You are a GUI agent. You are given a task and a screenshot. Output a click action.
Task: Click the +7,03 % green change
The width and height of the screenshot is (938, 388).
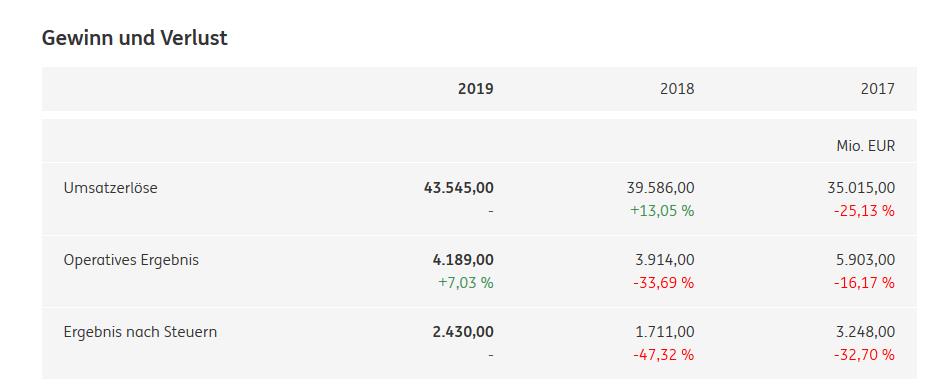[466, 283]
